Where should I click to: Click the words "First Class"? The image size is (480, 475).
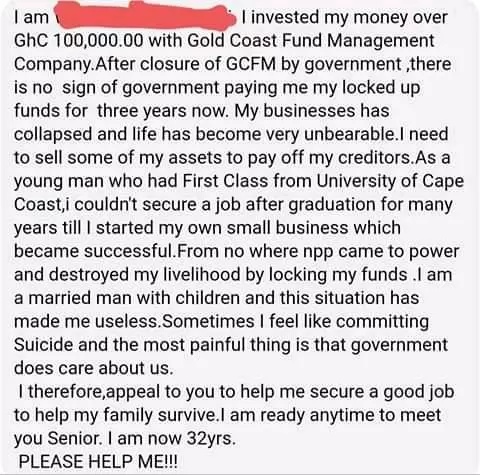point(226,181)
